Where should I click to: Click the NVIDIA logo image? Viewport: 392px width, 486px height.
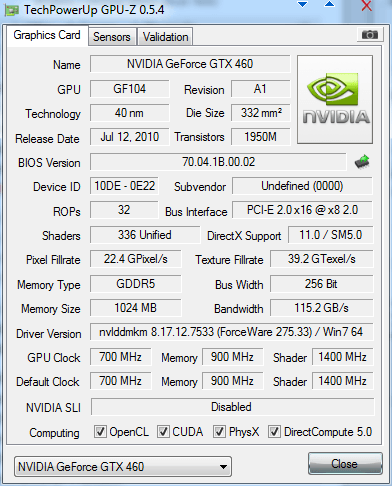pyautogui.click(x=335, y=99)
